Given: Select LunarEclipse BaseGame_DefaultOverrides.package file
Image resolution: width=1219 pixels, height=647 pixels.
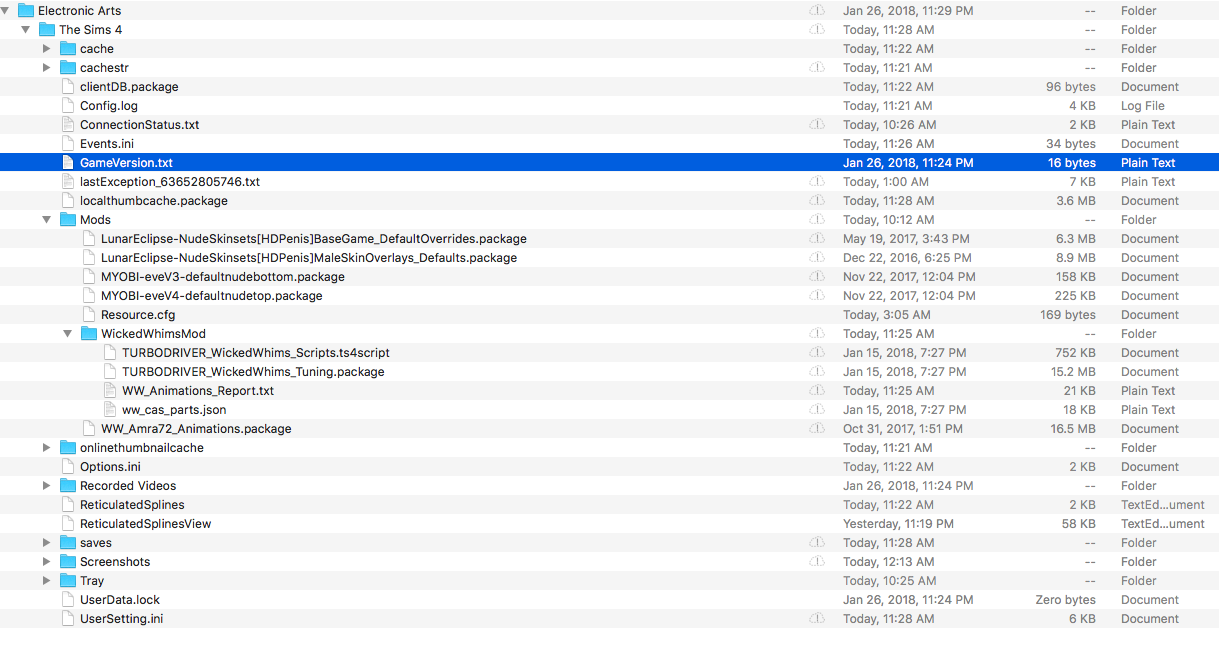Looking at the screenshot, I should tap(314, 239).
